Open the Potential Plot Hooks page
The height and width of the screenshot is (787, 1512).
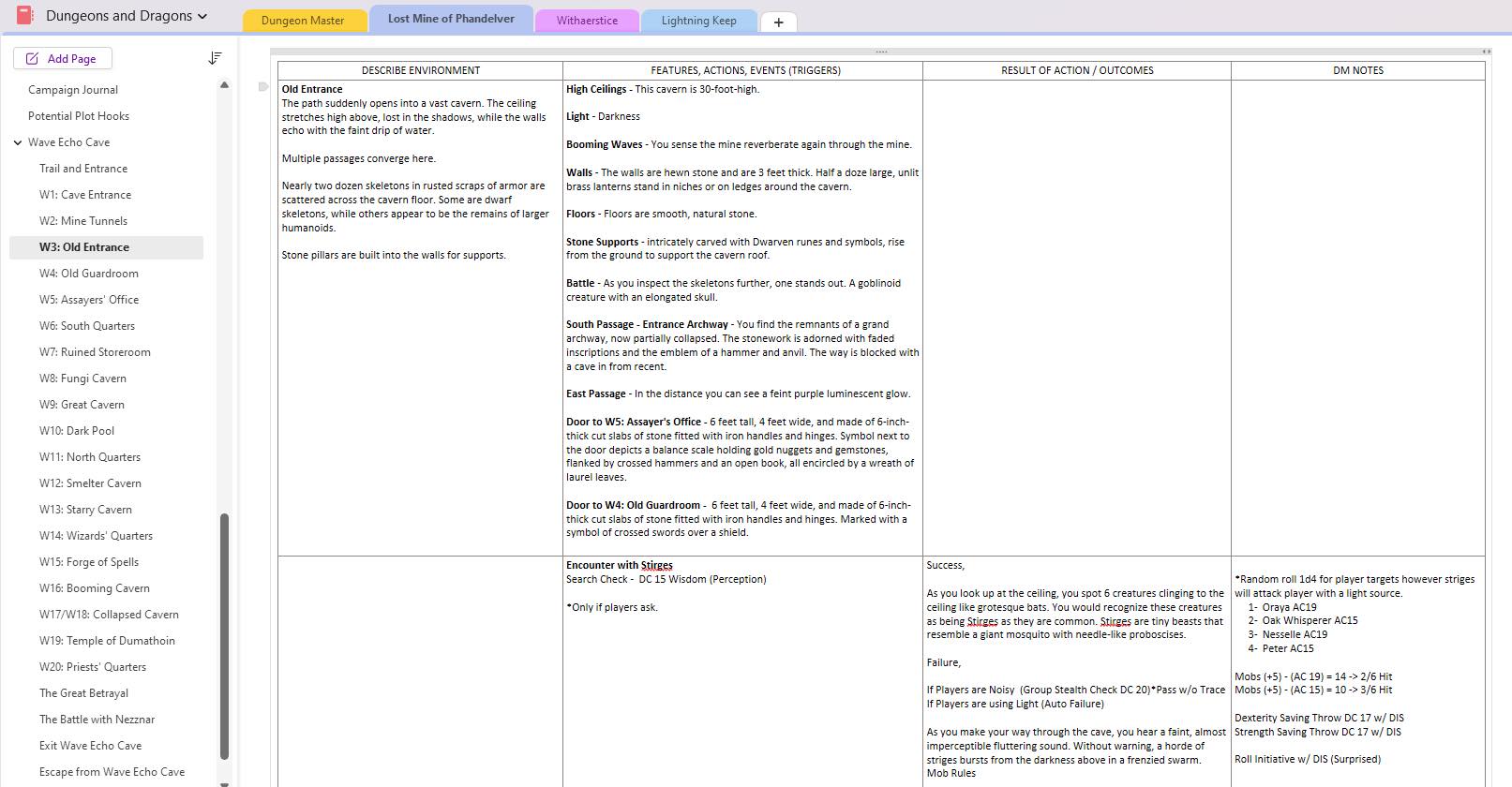tap(79, 116)
